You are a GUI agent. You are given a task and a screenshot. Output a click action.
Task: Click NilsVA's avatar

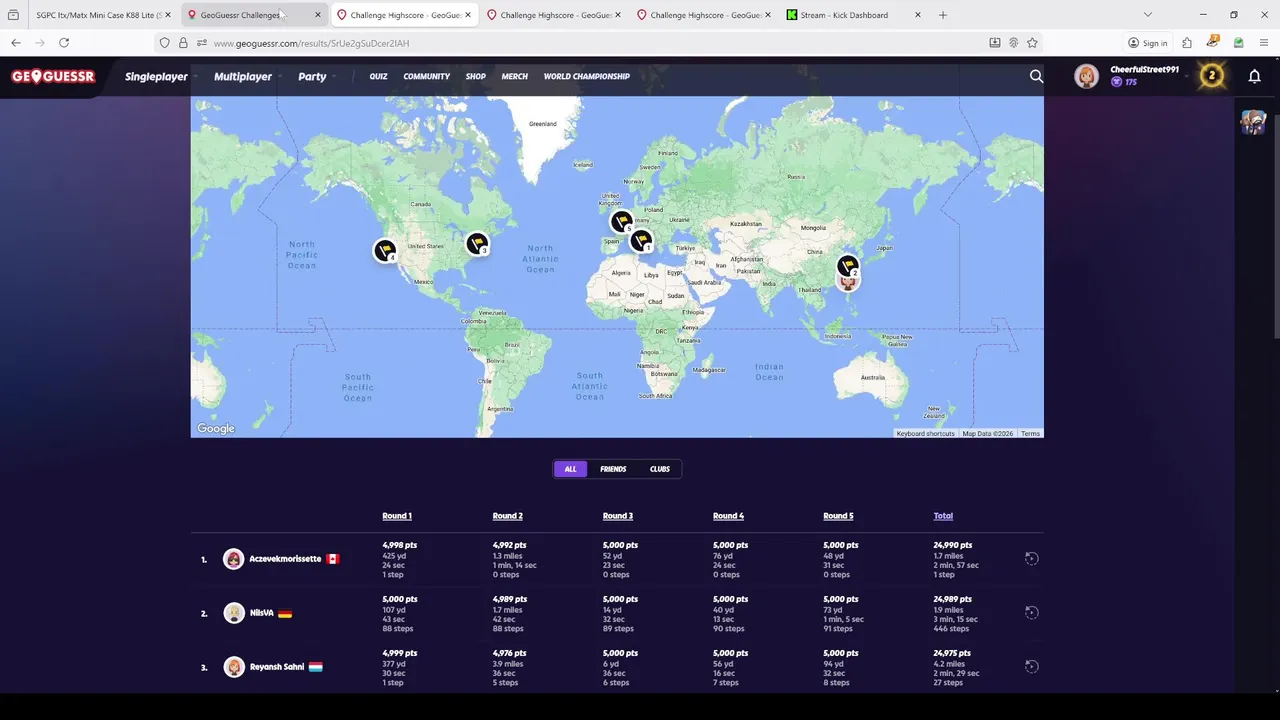pos(234,613)
